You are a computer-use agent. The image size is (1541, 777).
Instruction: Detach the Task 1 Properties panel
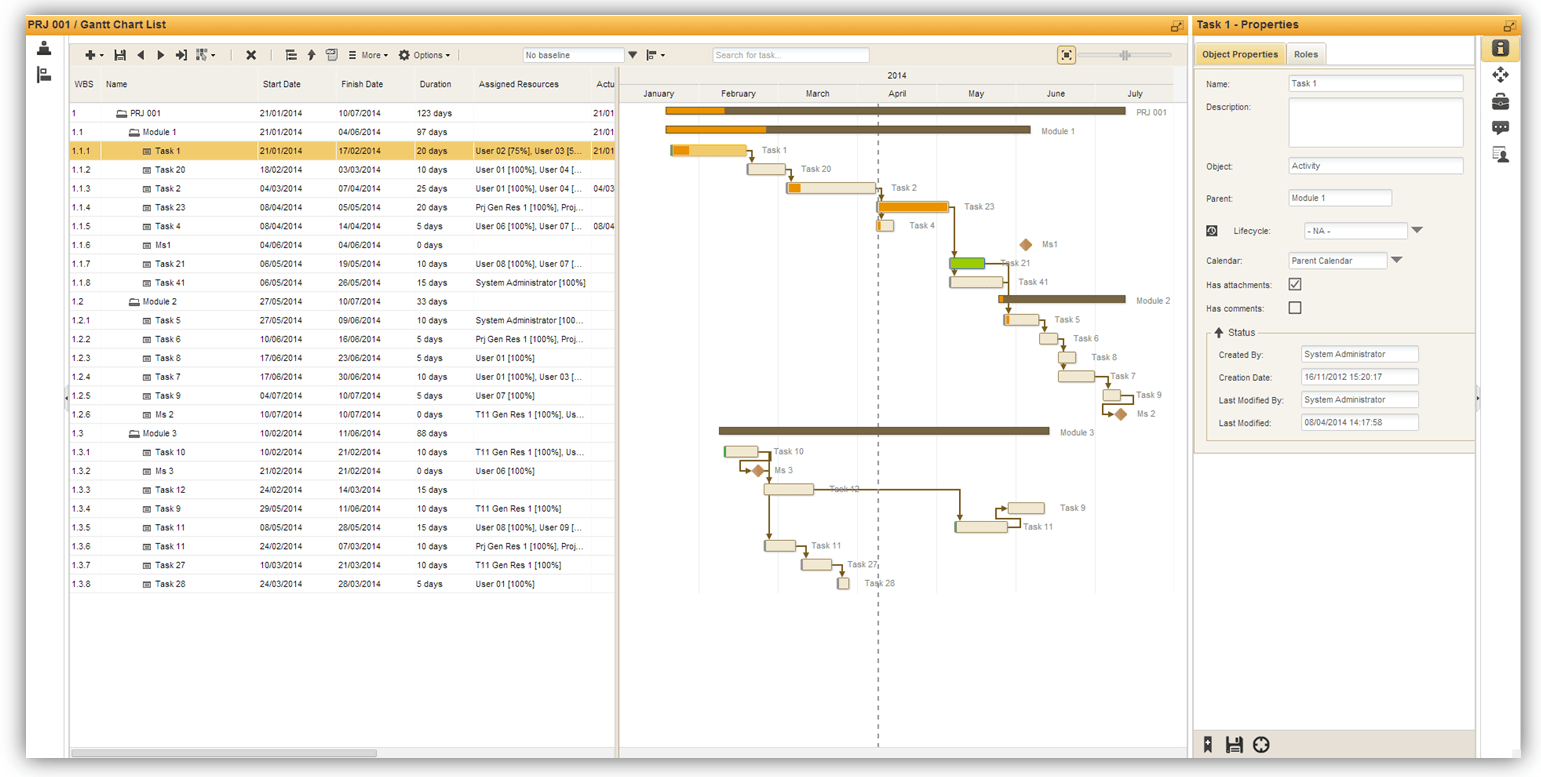1509,25
